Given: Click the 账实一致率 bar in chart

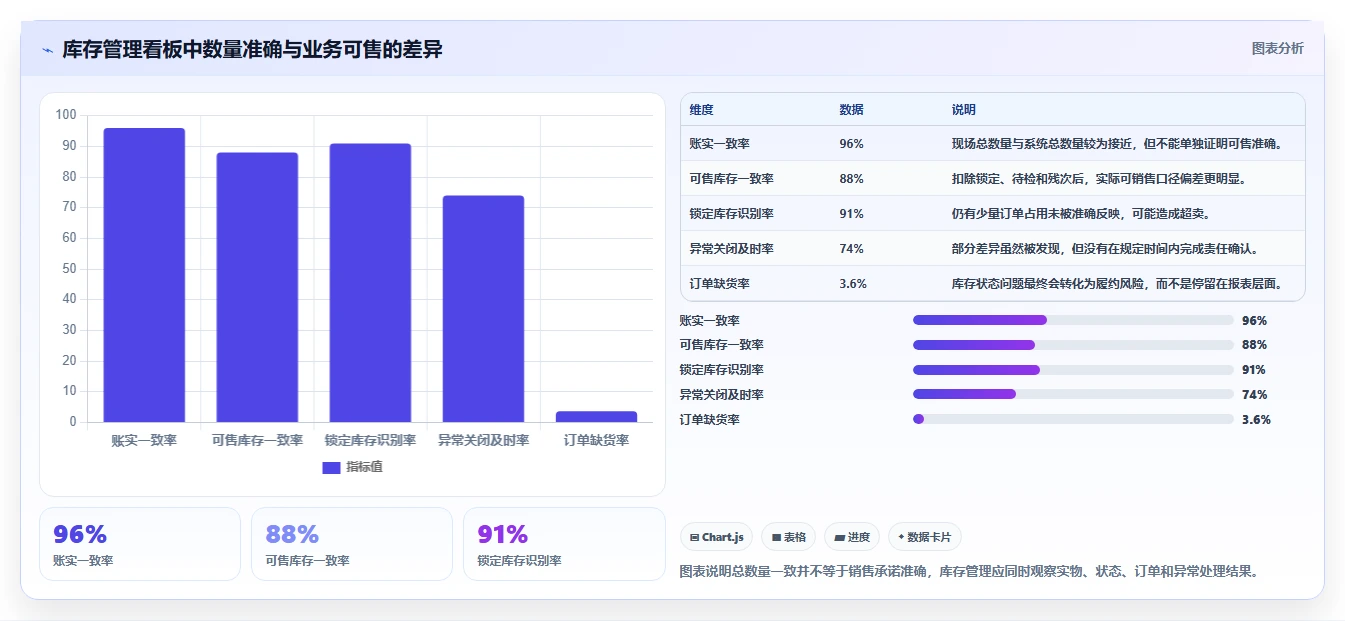Looking at the screenshot, I should point(144,275).
